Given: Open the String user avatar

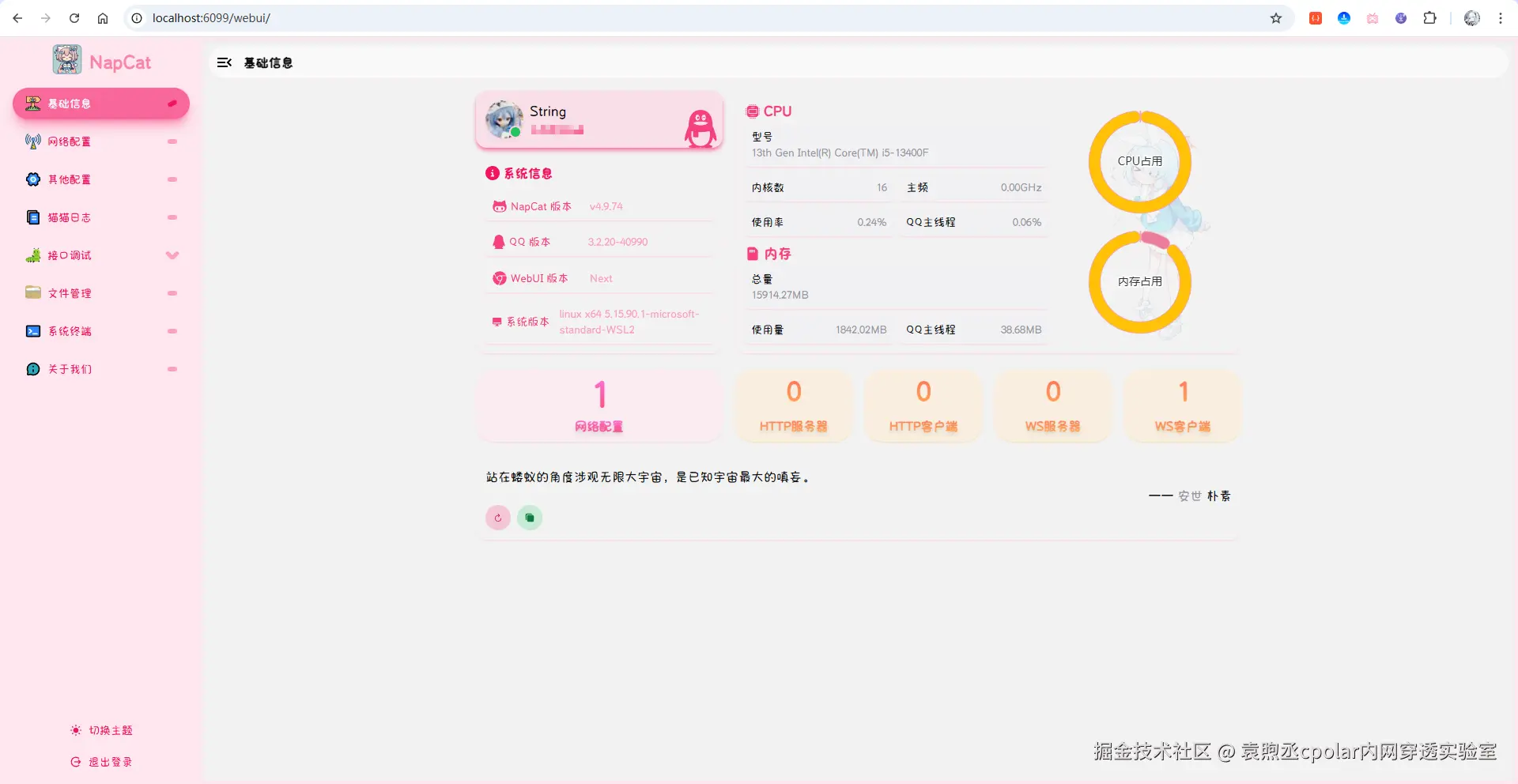Looking at the screenshot, I should tap(504, 119).
